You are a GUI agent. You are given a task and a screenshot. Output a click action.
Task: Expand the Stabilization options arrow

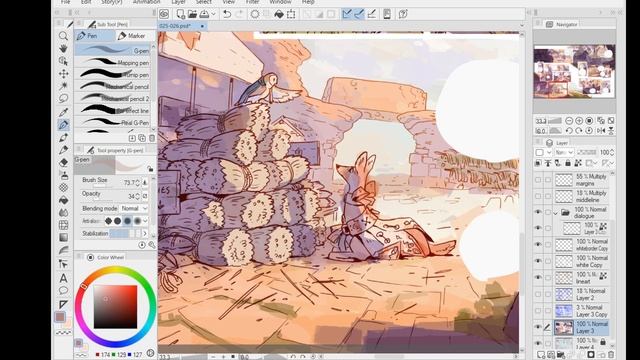click(x=145, y=233)
